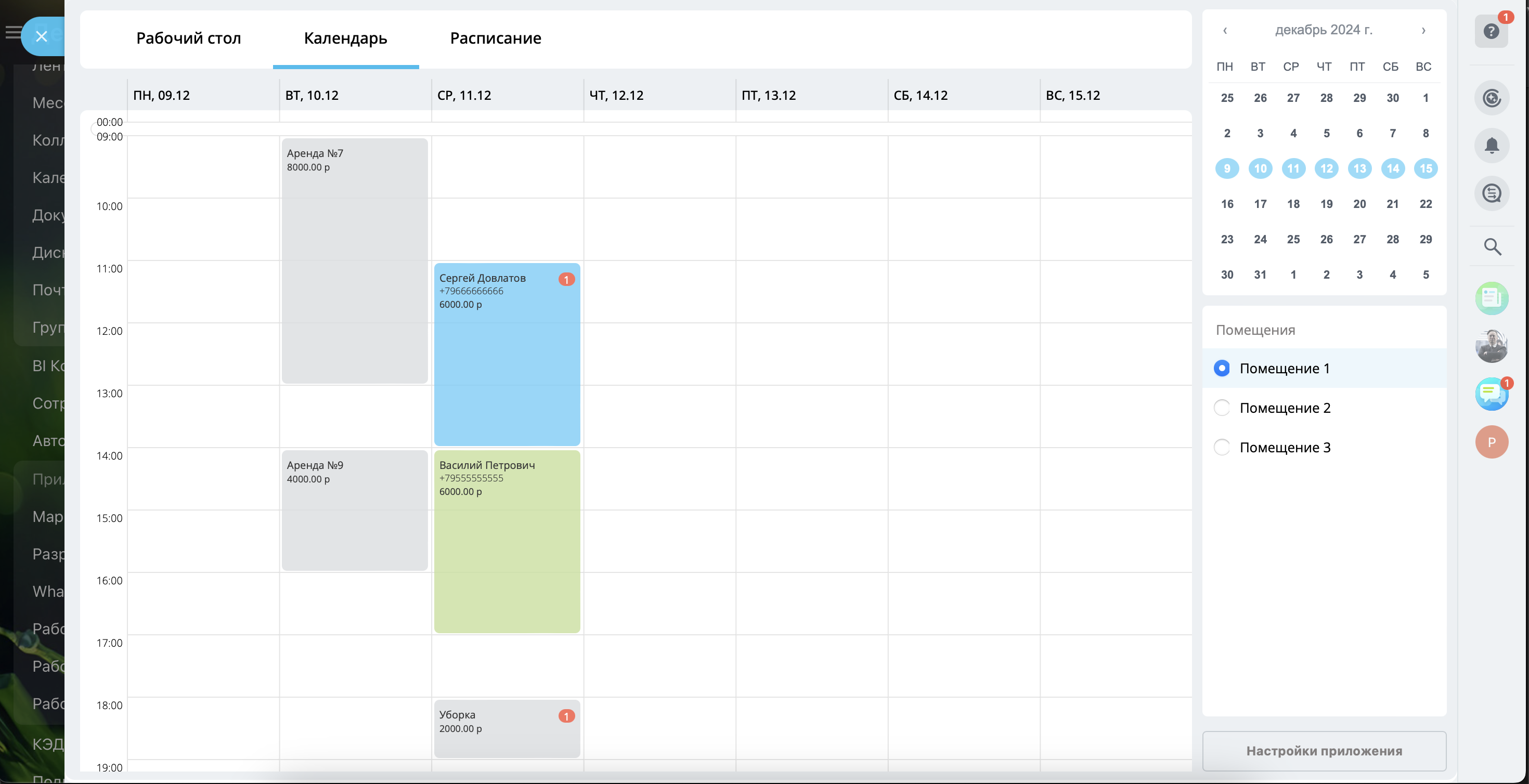Viewport: 1529px width, 784px height.
Task: Open the help question mark icon
Action: pyautogui.click(x=1491, y=32)
